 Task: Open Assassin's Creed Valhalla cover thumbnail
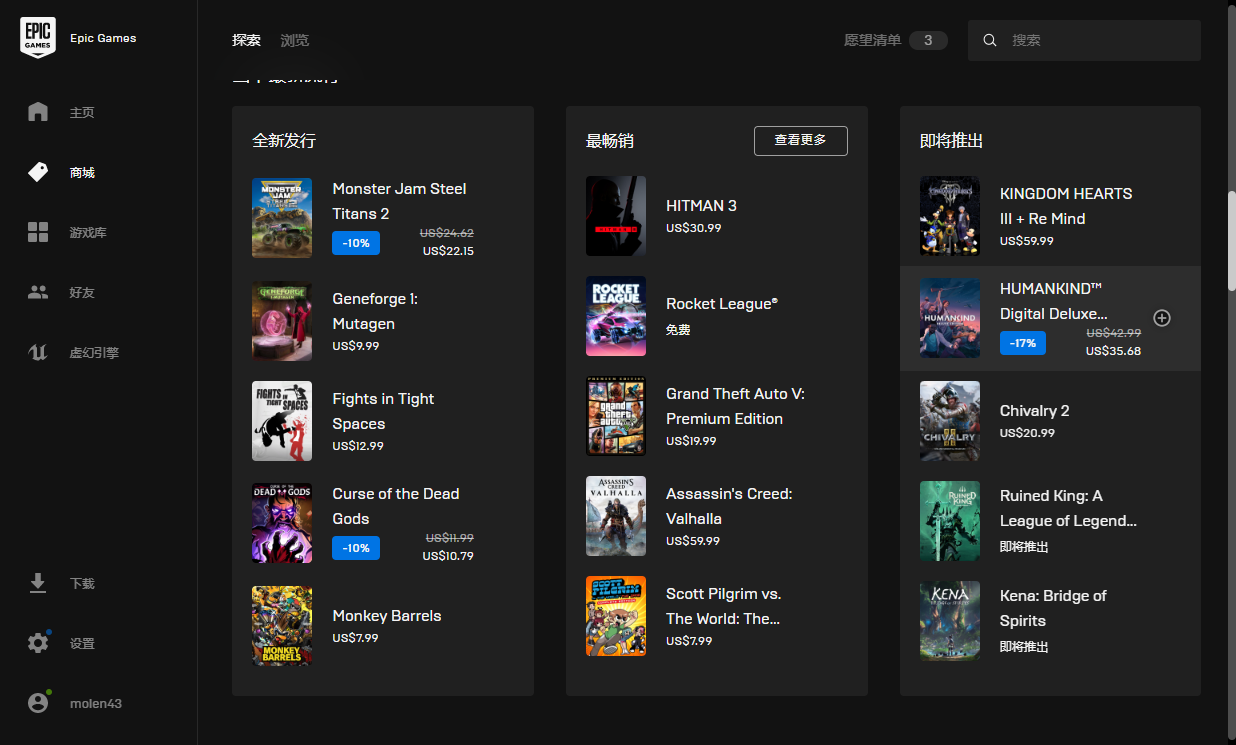point(616,516)
